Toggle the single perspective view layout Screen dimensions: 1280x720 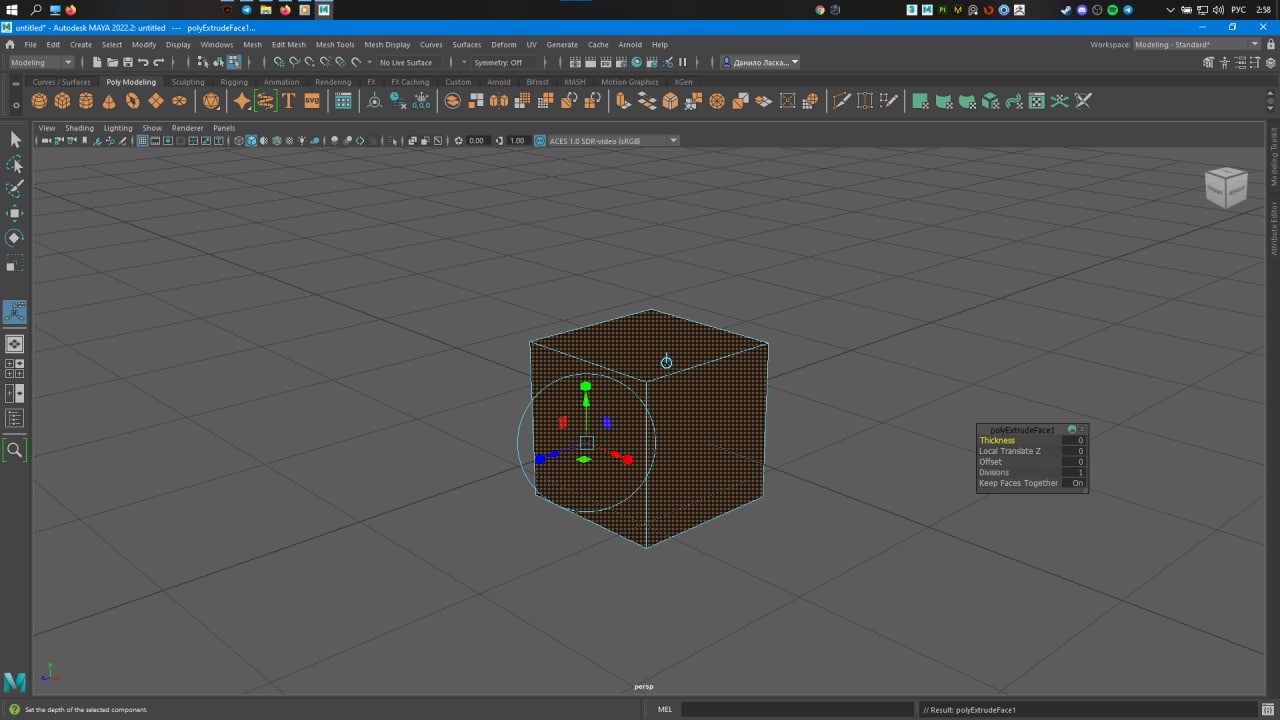click(x=15, y=344)
